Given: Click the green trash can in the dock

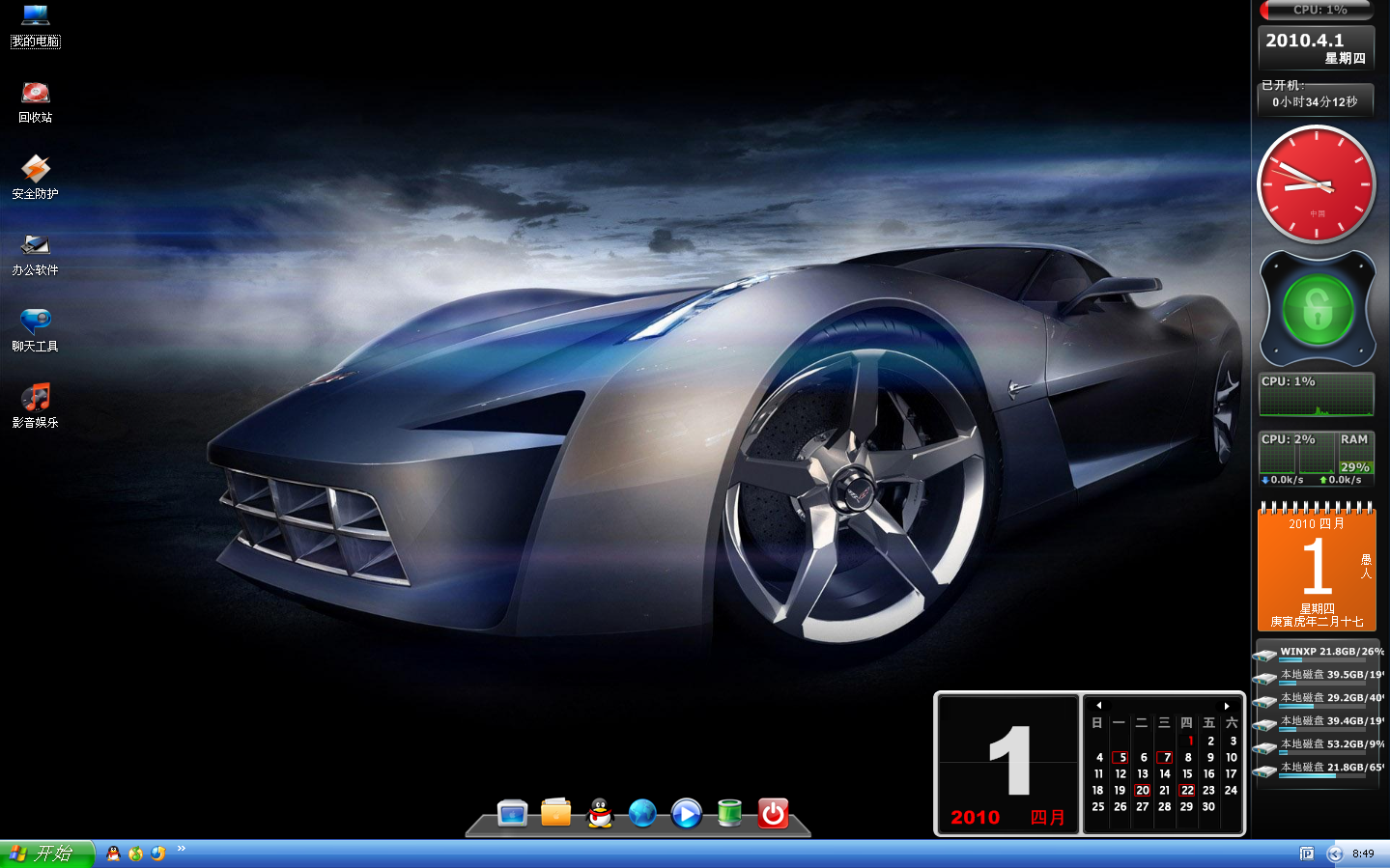Looking at the screenshot, I should pyautogui.click(x=730, y=814).
